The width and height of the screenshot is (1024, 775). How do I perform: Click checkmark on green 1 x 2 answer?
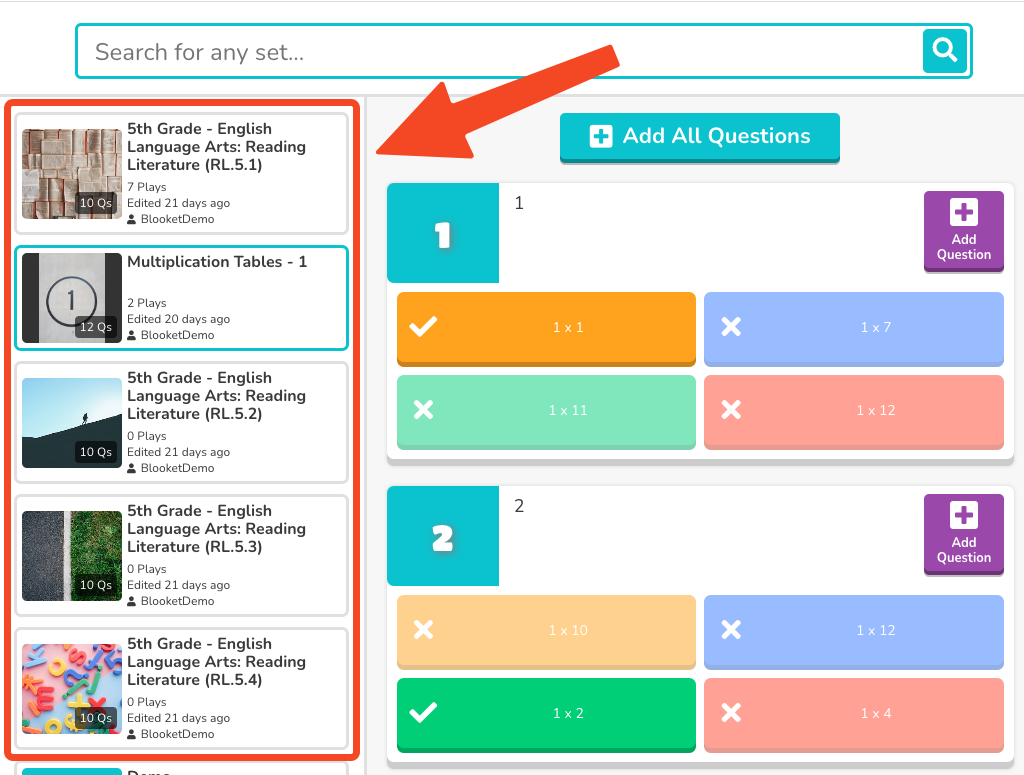[x=423, y=712]
